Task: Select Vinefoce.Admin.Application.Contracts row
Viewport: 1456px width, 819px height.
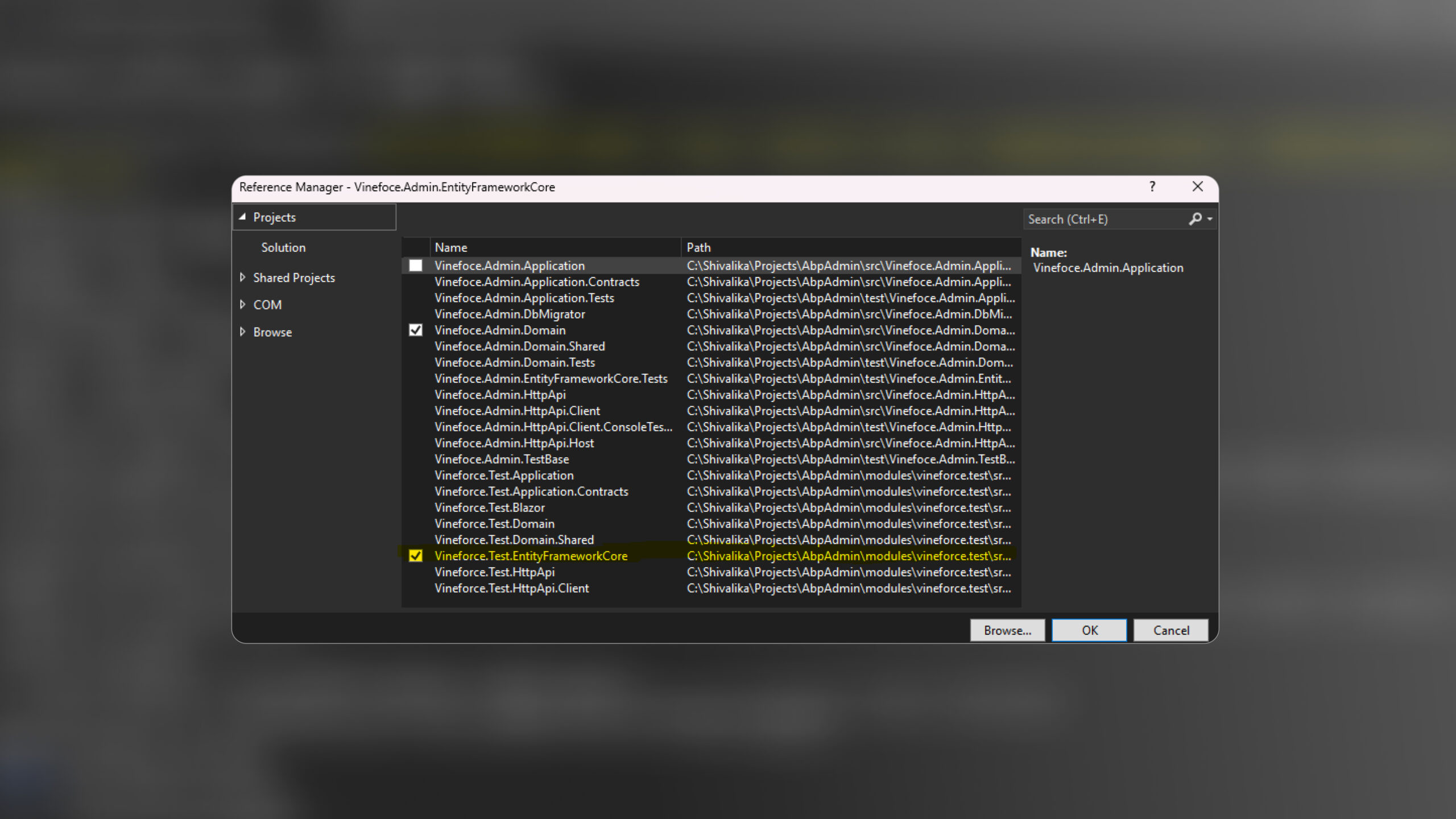Action: click(x=711, y=282)
